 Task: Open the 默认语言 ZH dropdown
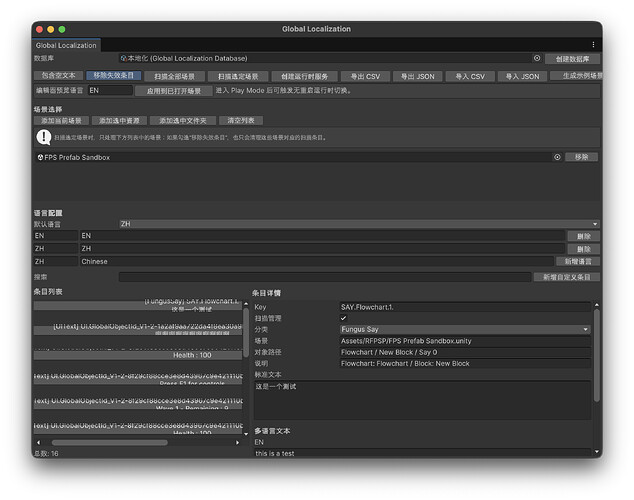click(358, 224)
